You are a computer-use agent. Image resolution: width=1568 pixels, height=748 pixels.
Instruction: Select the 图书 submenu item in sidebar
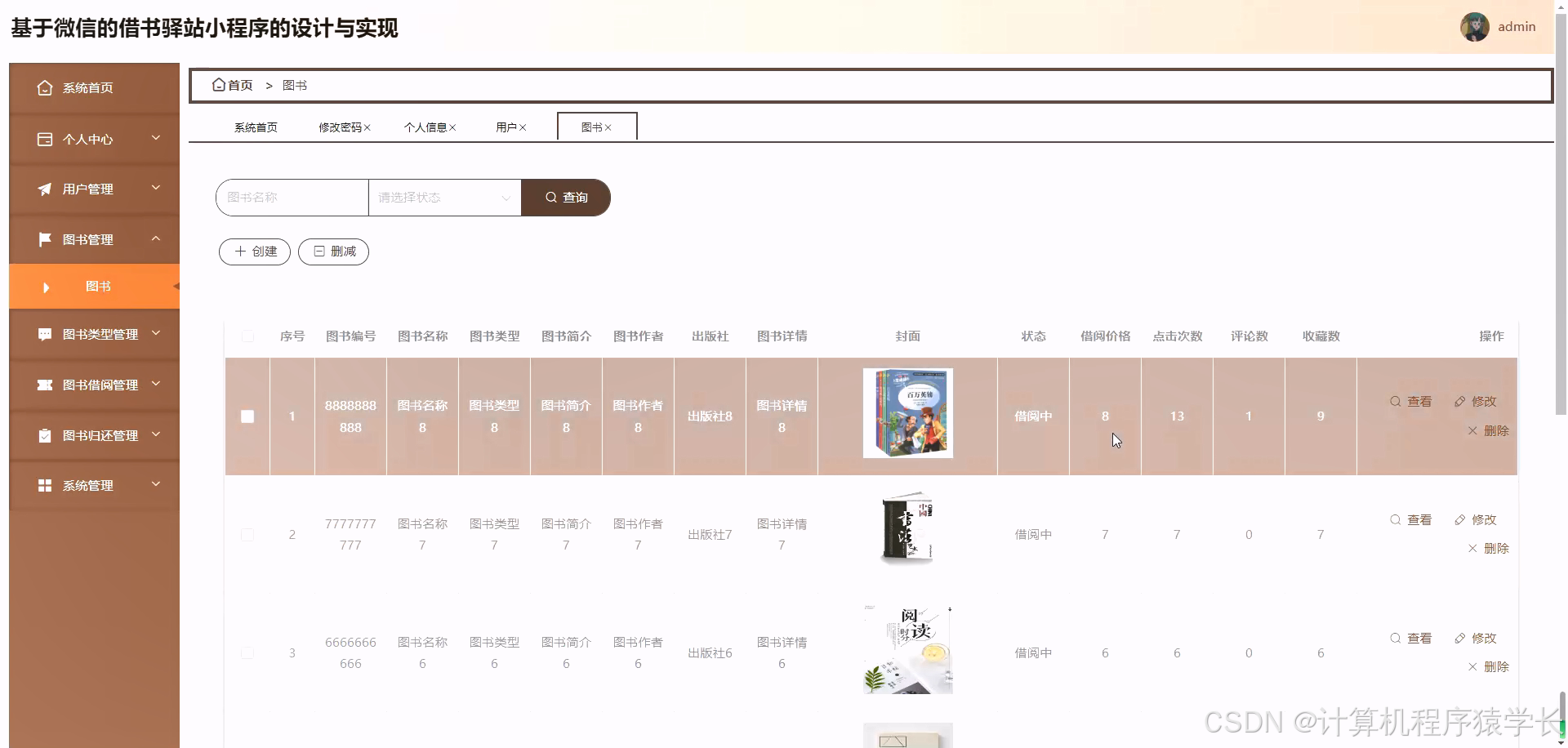[x=95, y=287]
